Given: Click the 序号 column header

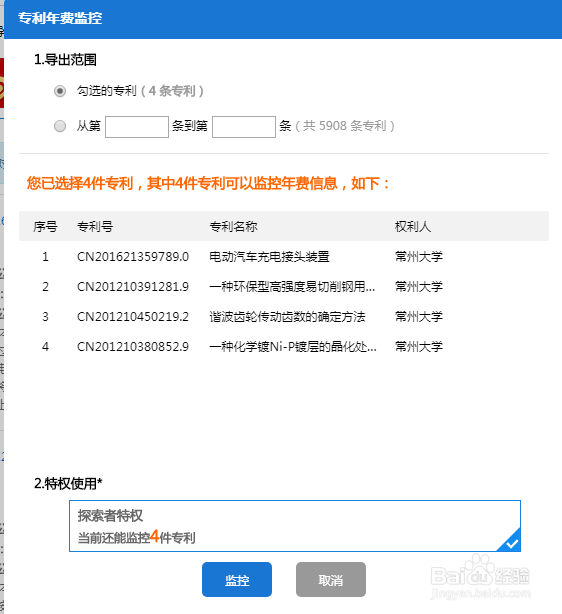Looking at the screenshot, I should point(45,226).
